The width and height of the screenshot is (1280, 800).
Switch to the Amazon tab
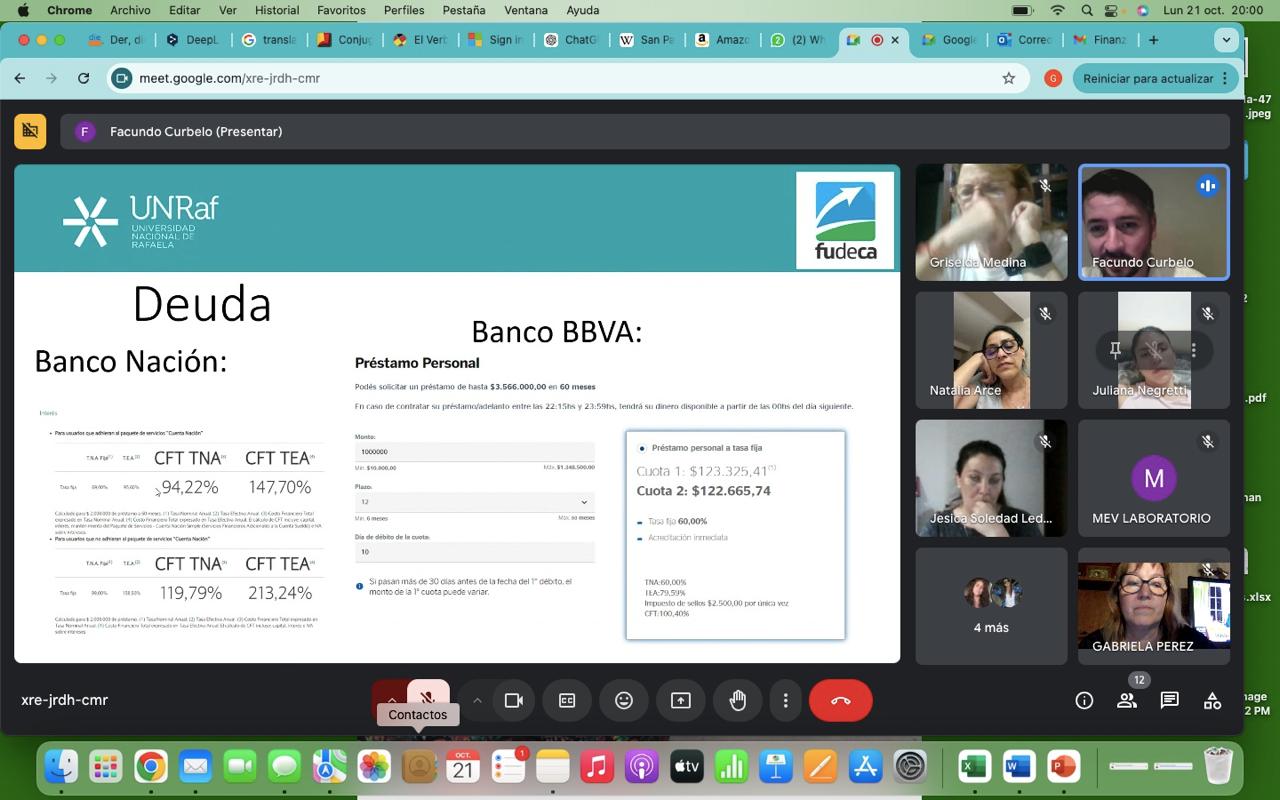tap(721, 40)
